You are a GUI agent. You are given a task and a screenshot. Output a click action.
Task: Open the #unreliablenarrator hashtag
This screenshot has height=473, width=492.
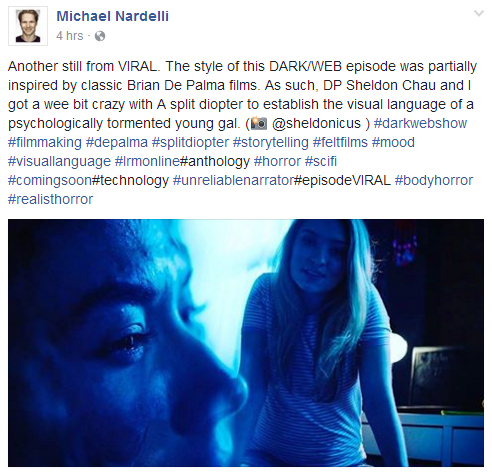pyautogui.click(x=234, y=180)
